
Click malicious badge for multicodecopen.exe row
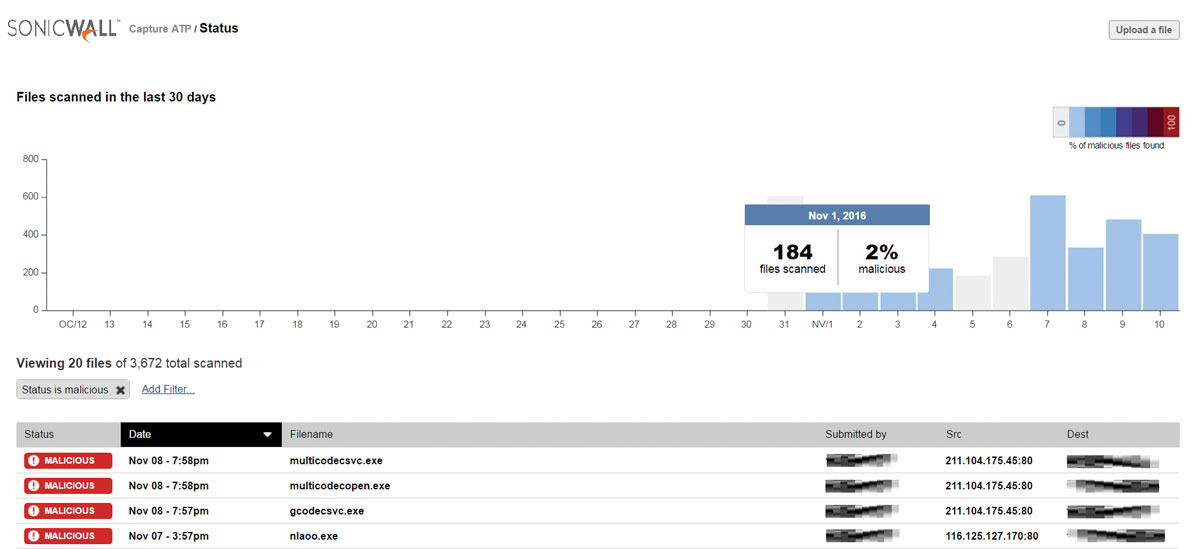tap(68, 486)
